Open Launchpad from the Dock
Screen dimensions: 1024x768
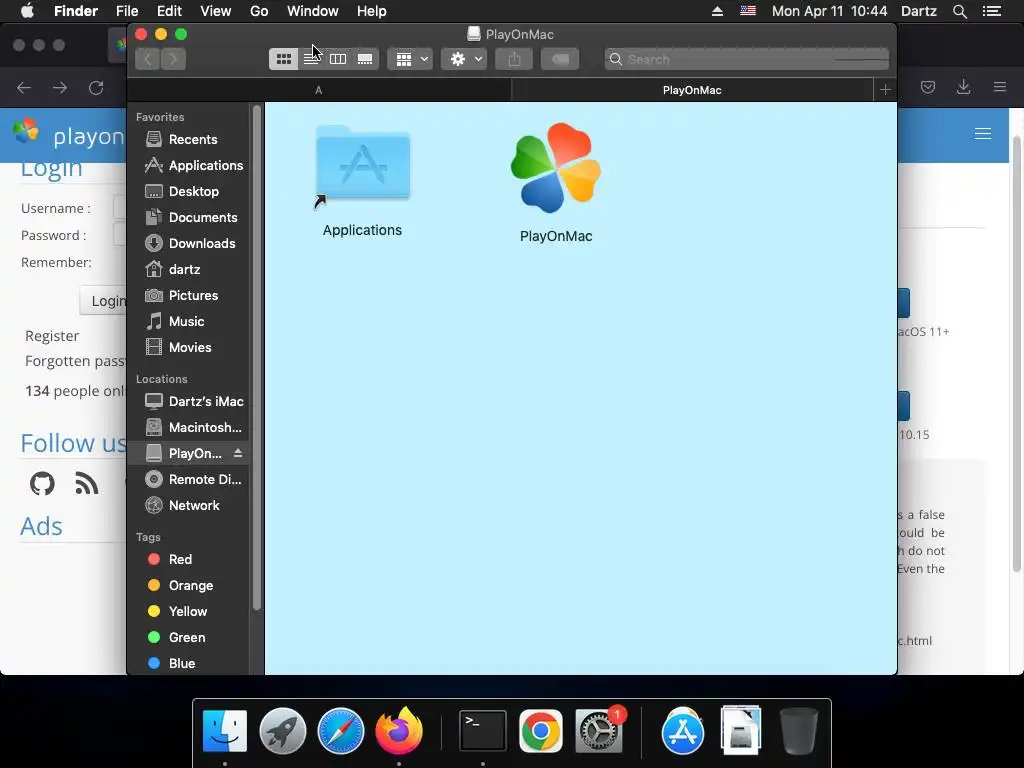[283, 731]
